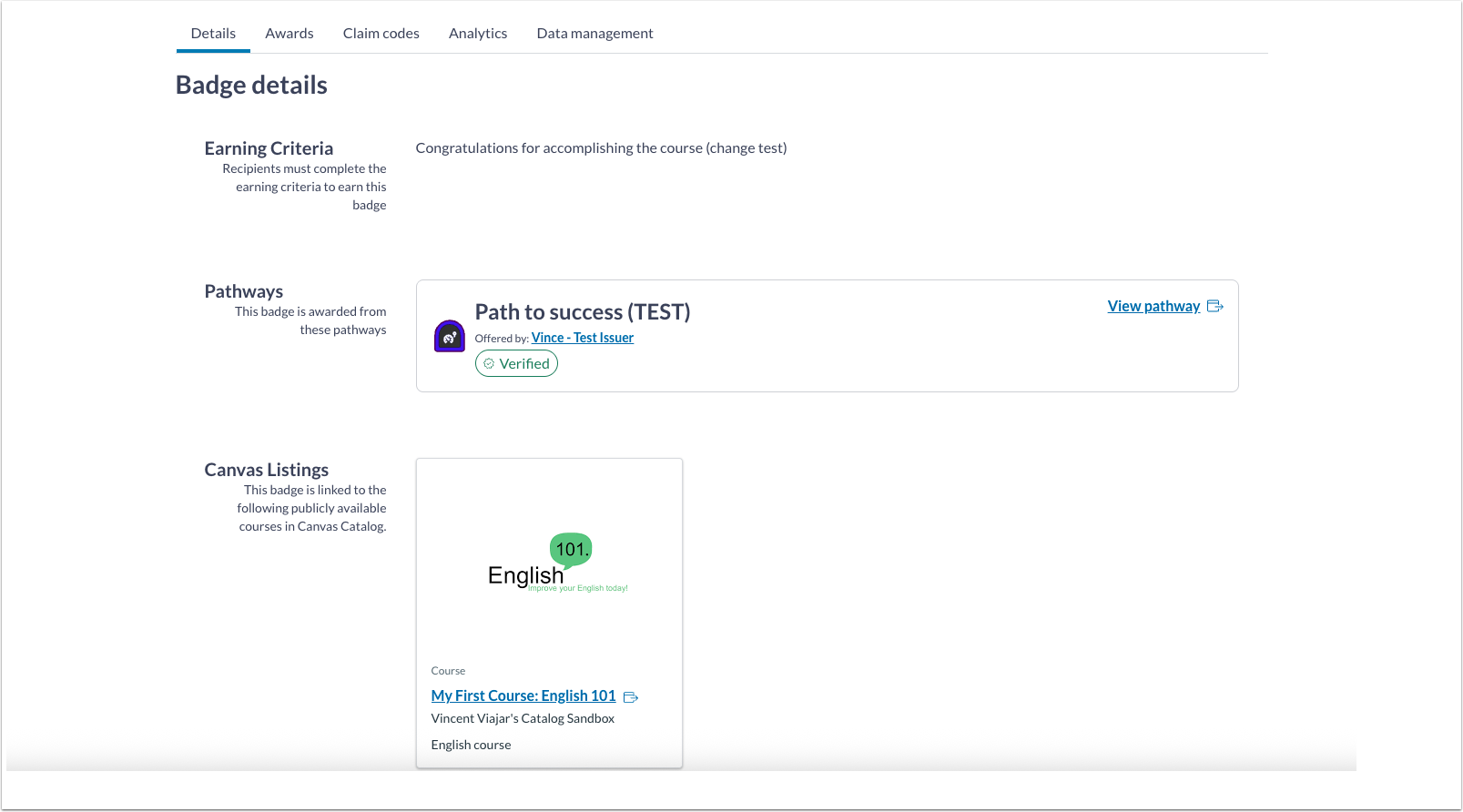1463x812 pixels.
Task: Click the Pathways section heading
Action: [244, 291]
